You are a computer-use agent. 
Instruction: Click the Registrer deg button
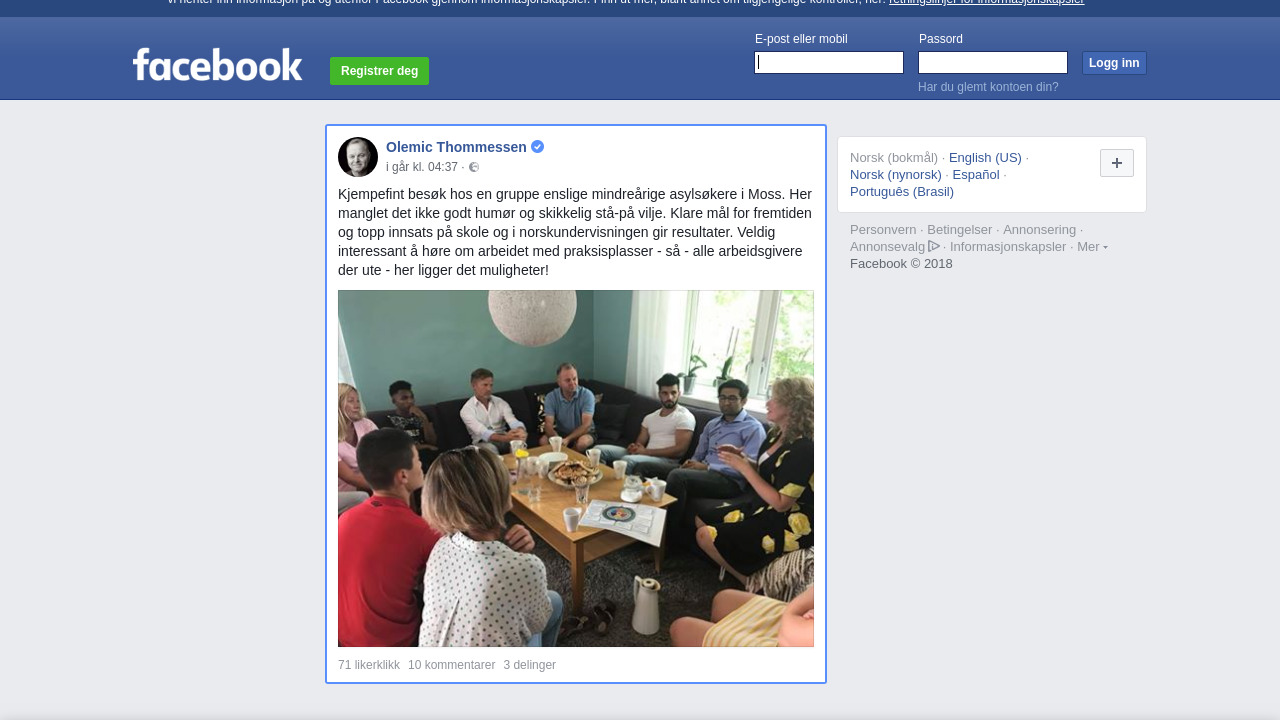pos(379,71)
